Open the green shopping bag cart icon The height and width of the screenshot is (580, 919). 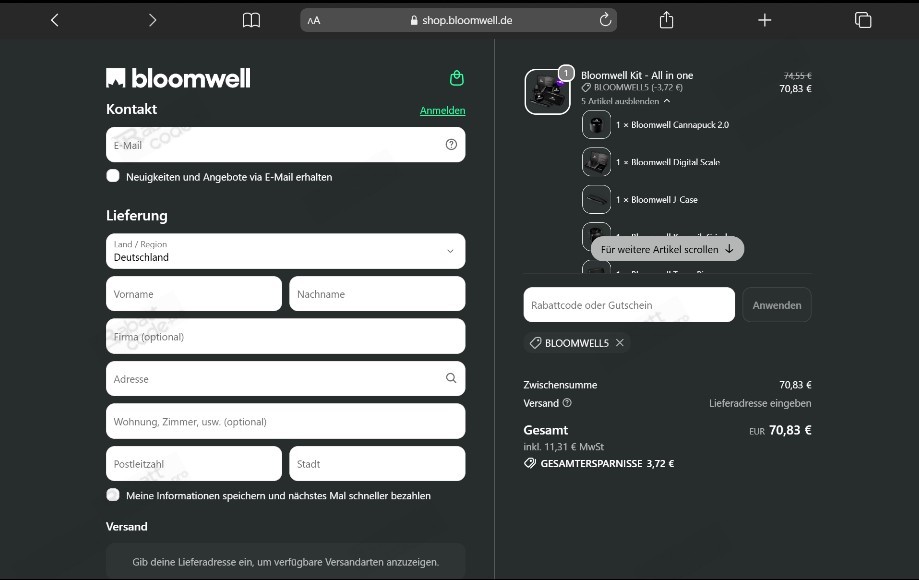(457, 78)
